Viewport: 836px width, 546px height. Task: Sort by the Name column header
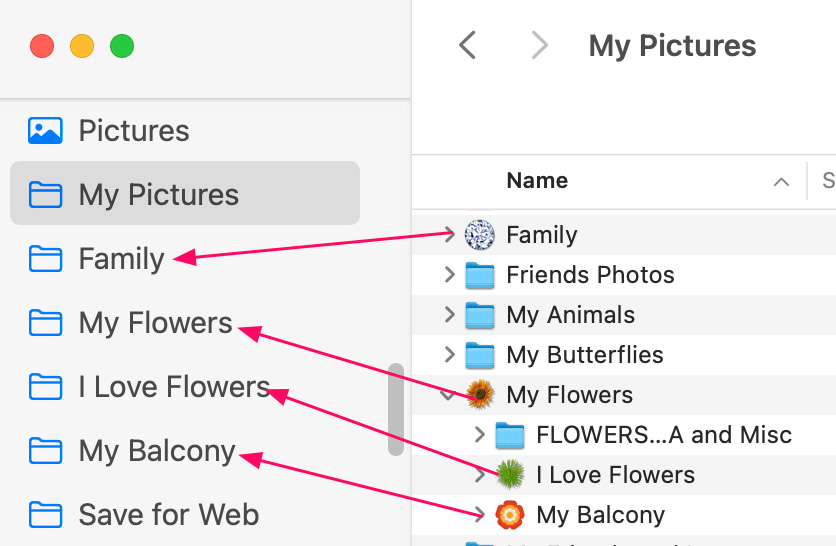(x=537, y=181)
